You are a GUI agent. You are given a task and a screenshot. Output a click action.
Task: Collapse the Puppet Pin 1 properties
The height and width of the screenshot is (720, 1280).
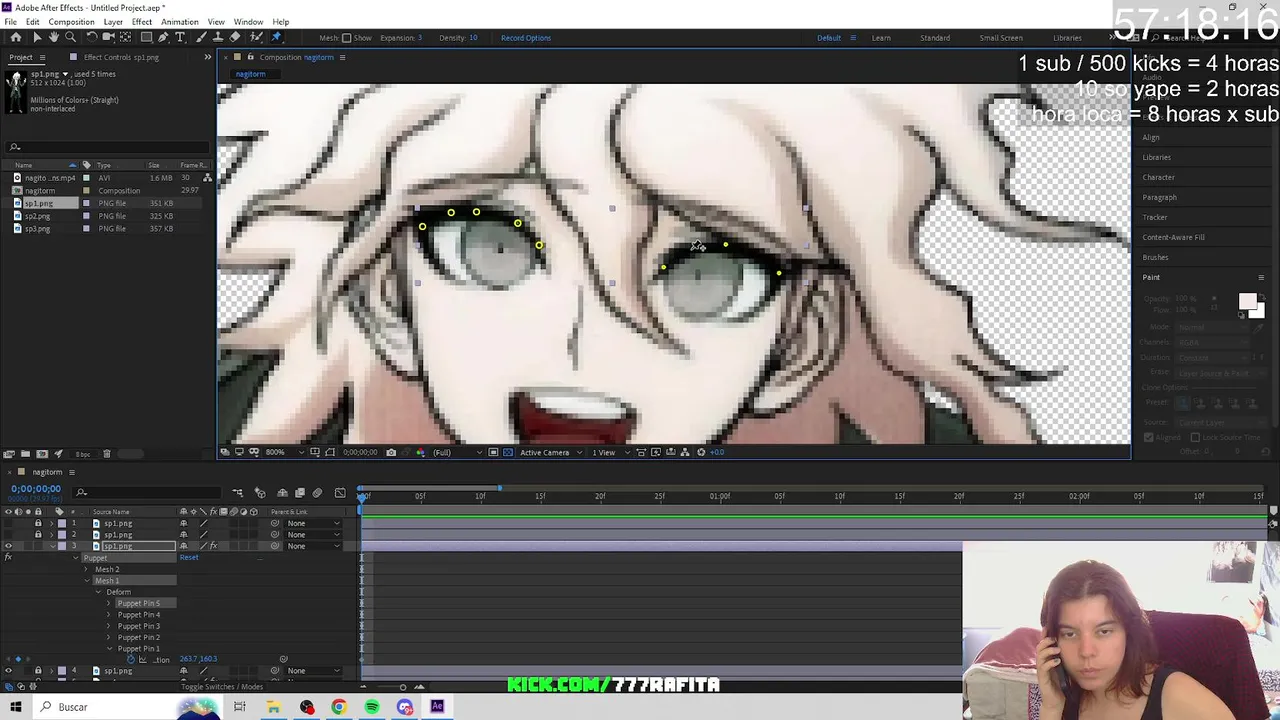click(x=109, y=648)
